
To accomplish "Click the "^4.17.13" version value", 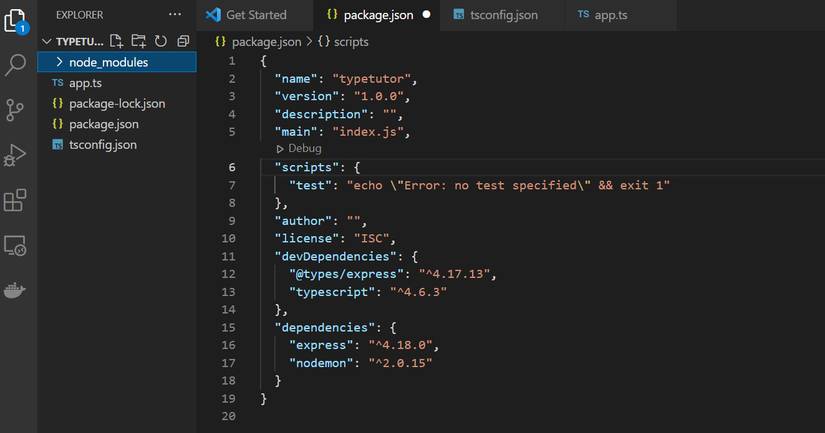I will click(x=454, y=274).
